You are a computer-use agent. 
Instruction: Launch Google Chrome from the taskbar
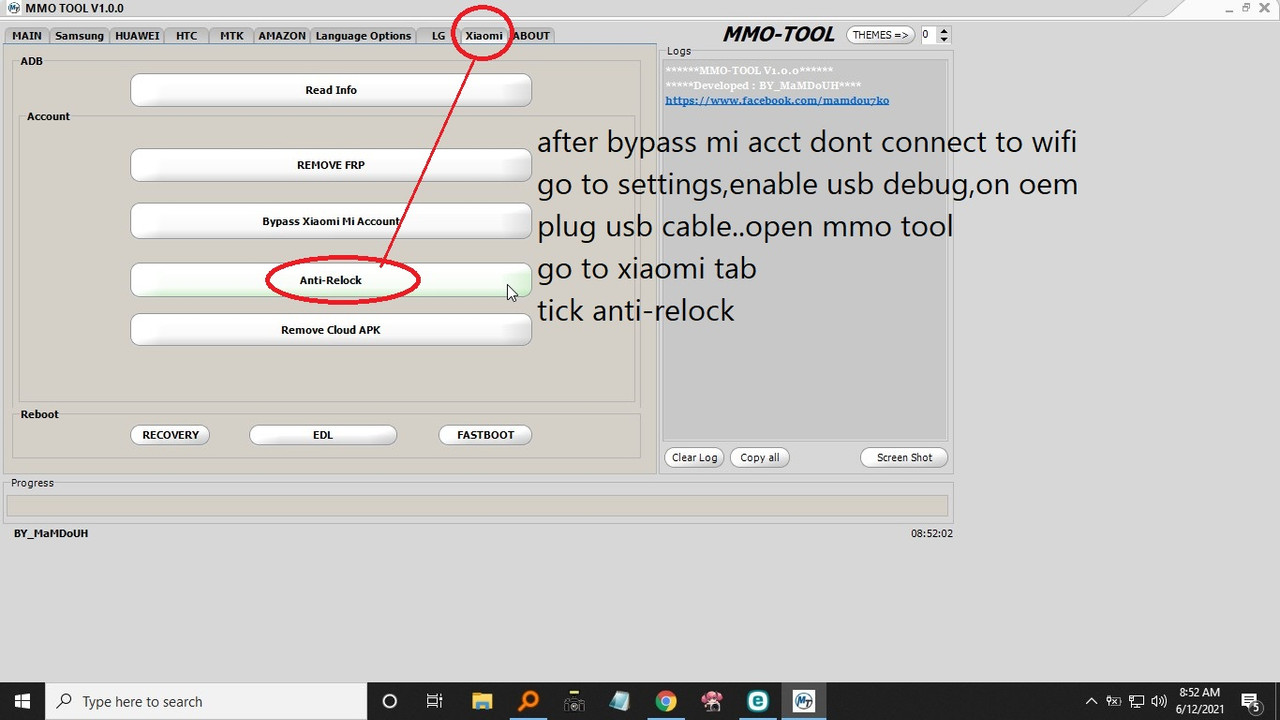pos(665,701)
